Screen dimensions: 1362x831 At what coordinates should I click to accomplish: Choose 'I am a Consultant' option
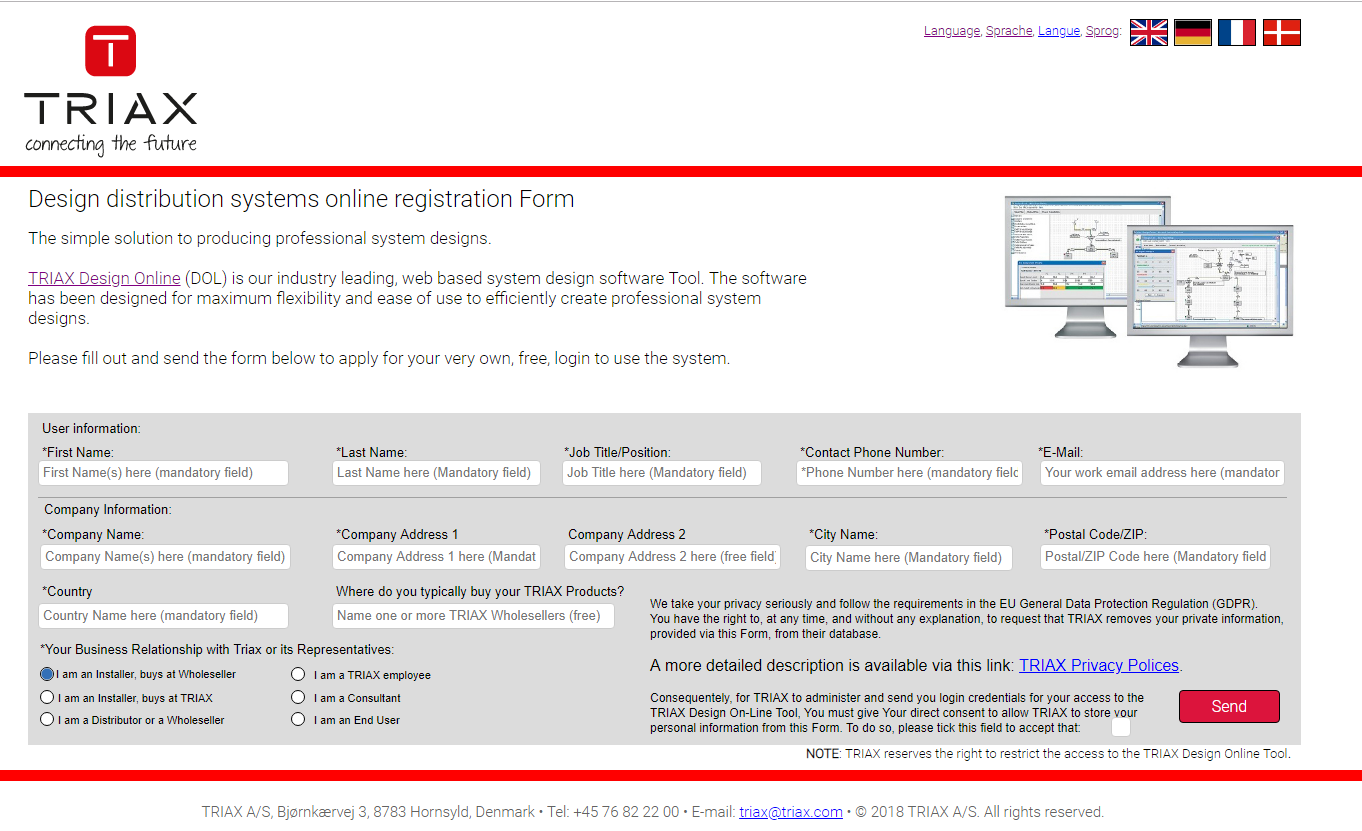298,697
